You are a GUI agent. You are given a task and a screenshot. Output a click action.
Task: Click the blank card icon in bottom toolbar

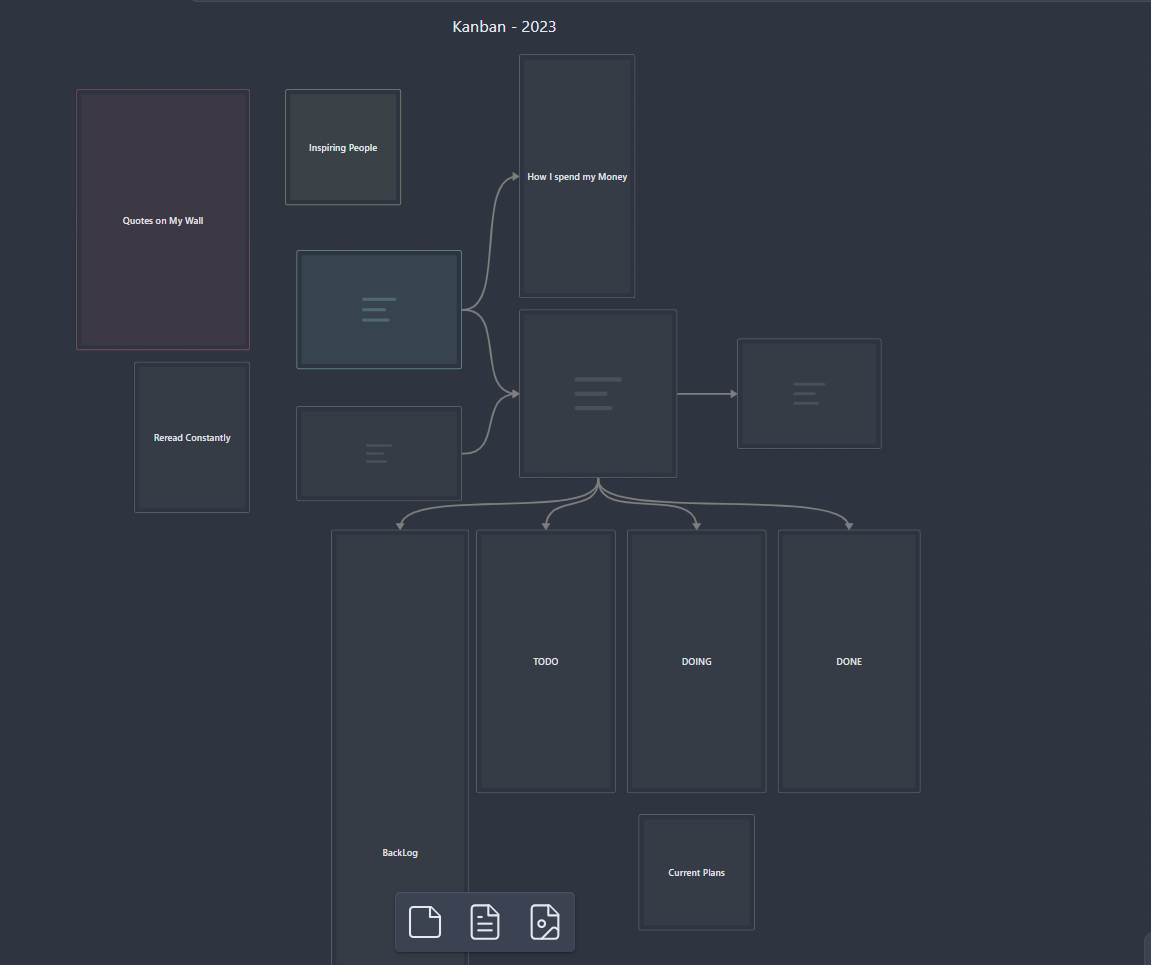pos(425,921)
